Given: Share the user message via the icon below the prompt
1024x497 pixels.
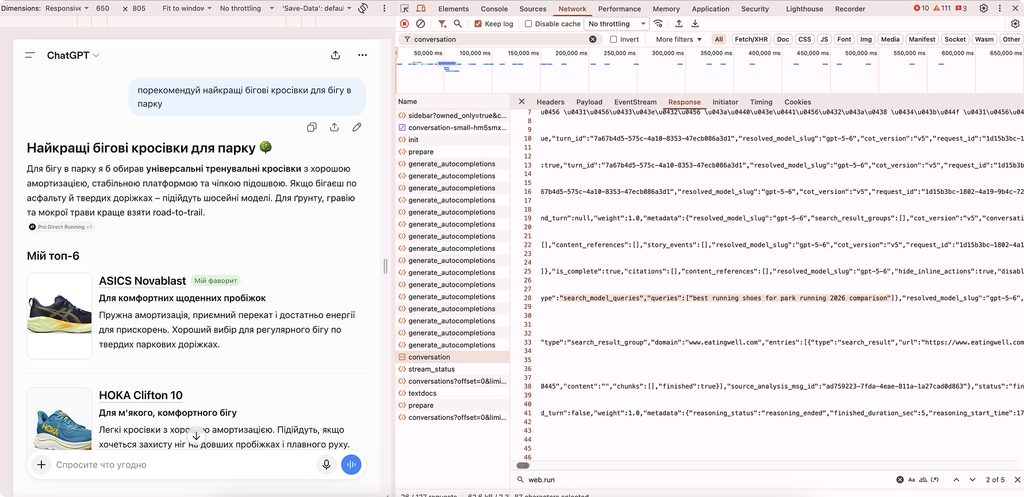Looking at the screenshot, I should tap(334, 127).
